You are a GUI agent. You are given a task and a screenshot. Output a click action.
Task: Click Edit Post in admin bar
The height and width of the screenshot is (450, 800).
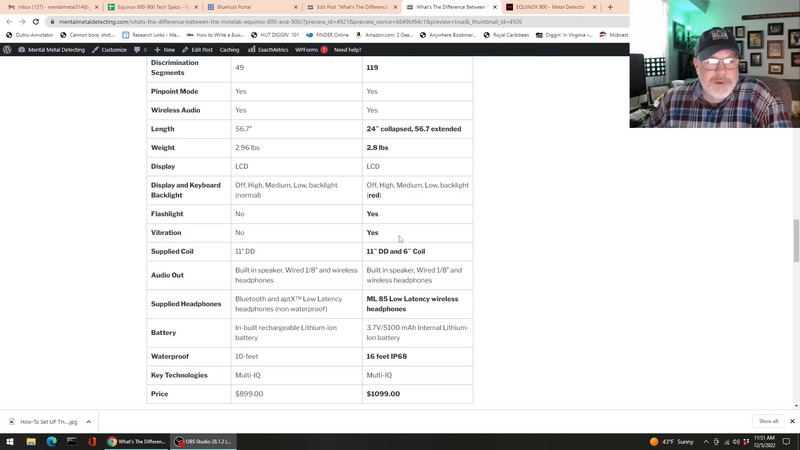click(197, 49)
